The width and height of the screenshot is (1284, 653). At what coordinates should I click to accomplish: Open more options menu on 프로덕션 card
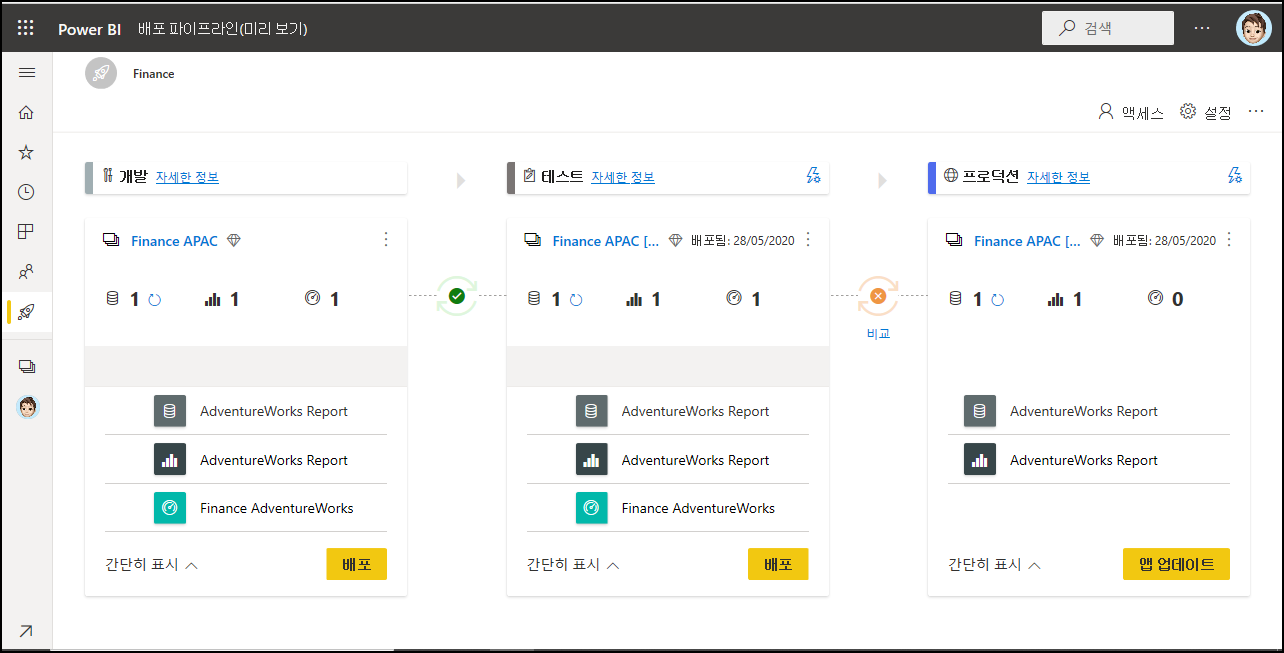[x=1229, y=240]
